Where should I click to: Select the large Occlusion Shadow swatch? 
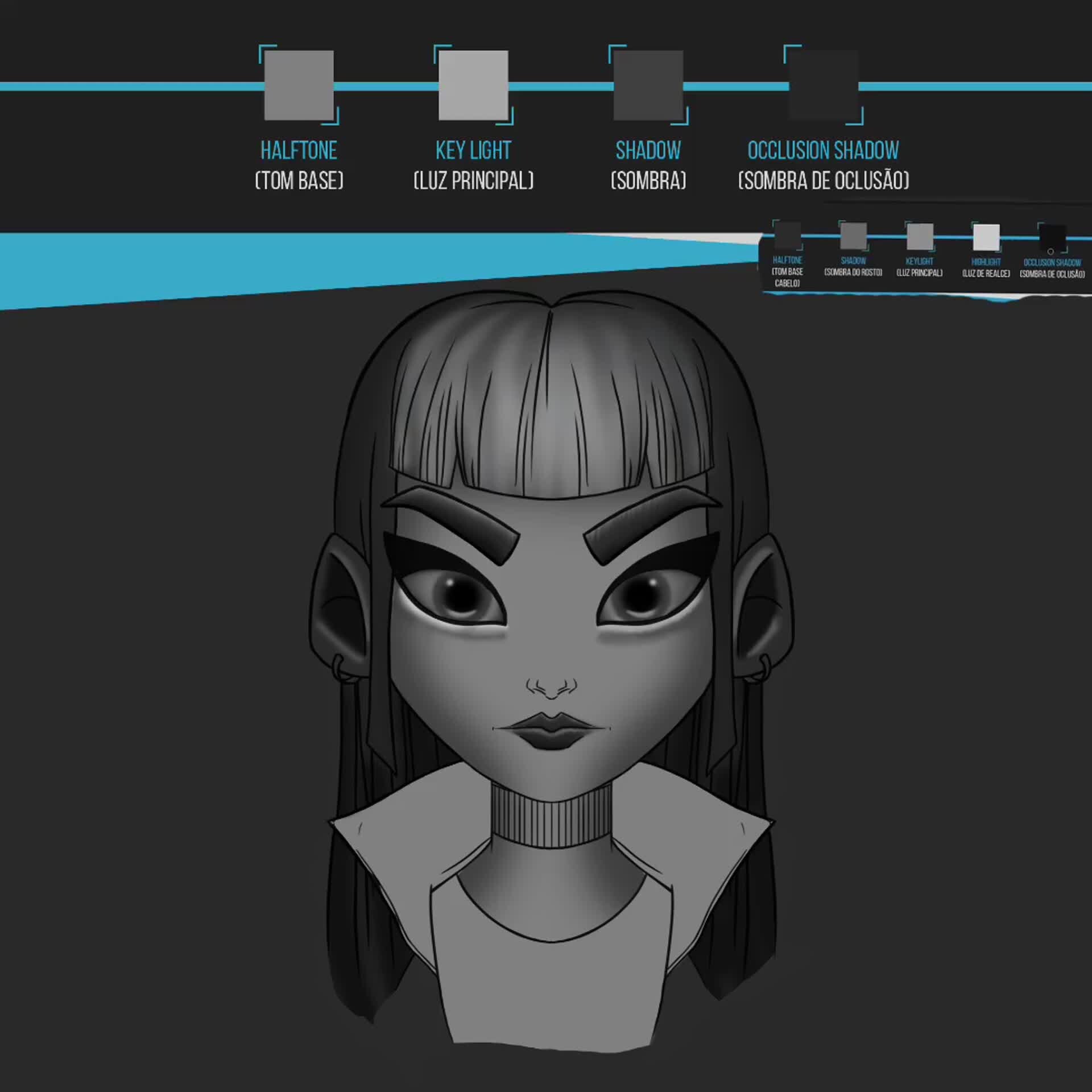(x=823, y=85)
